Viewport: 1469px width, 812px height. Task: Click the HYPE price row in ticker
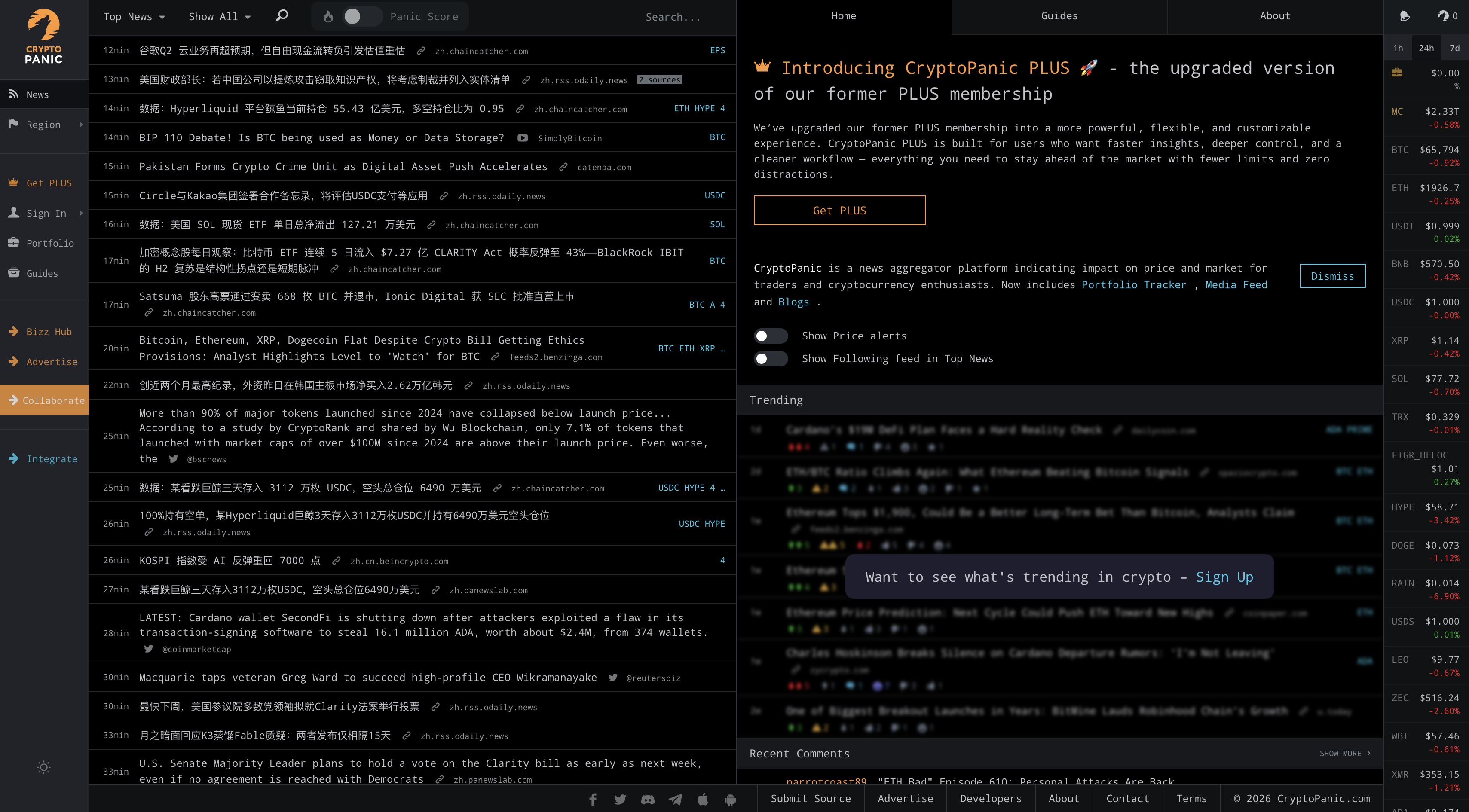(1426, 513)
